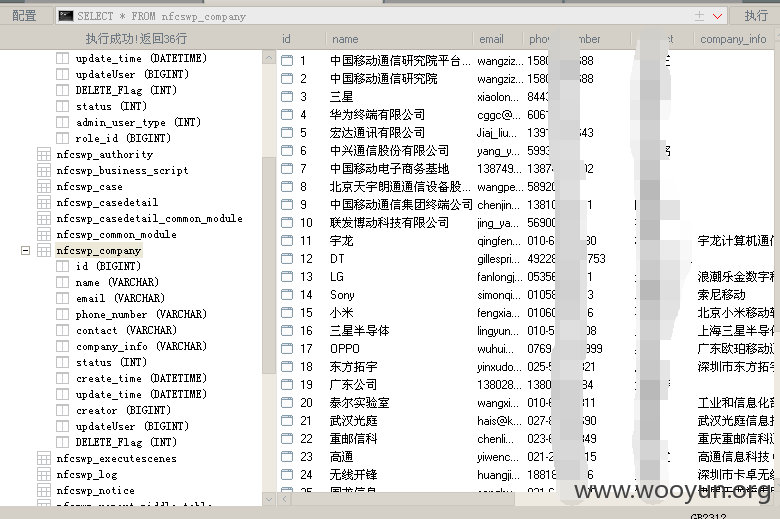Select the nfcswp_log tree item
Screen dimensions: 780x519
(x=87, y=474)
